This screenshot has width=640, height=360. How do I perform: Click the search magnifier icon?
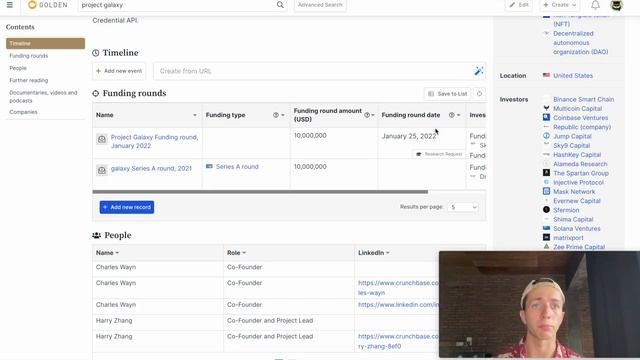[280, 5]
